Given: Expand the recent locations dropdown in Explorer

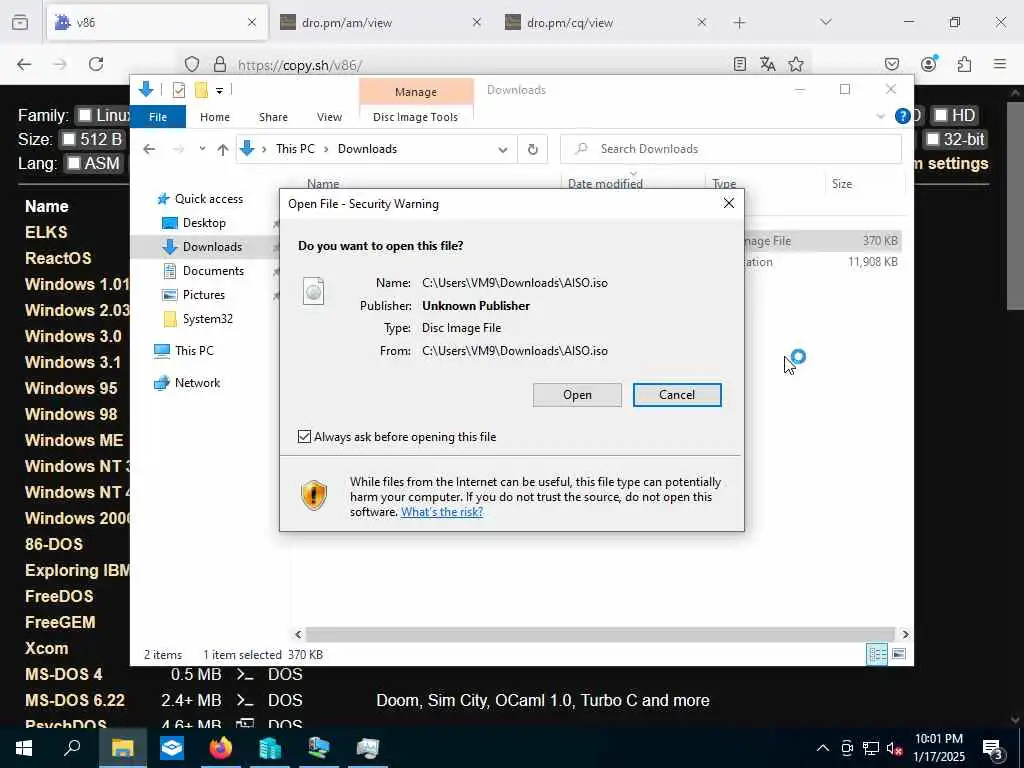Looking at the screenshot, I should pos(202,149).
